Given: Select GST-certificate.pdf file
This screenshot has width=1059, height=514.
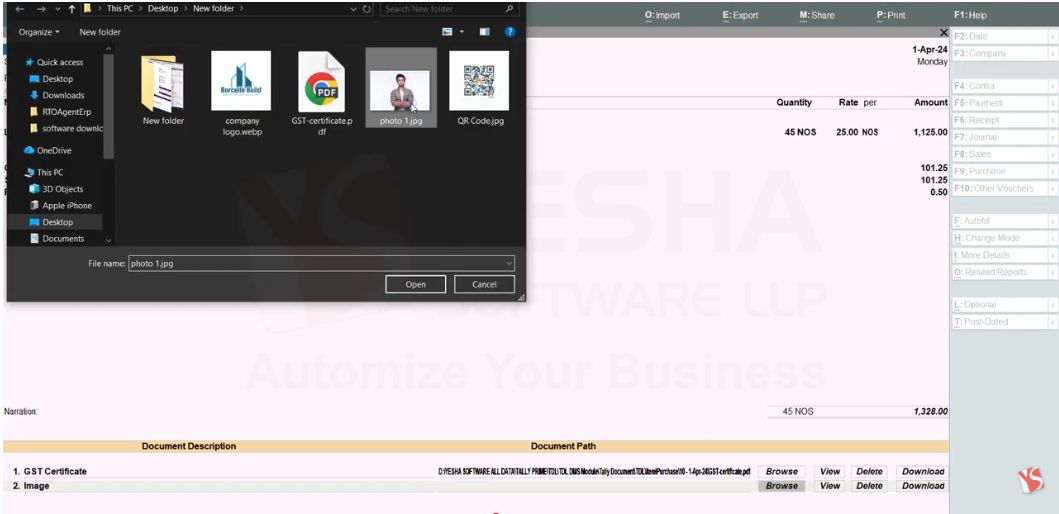Looking at the screenshot, I should 322,93.
